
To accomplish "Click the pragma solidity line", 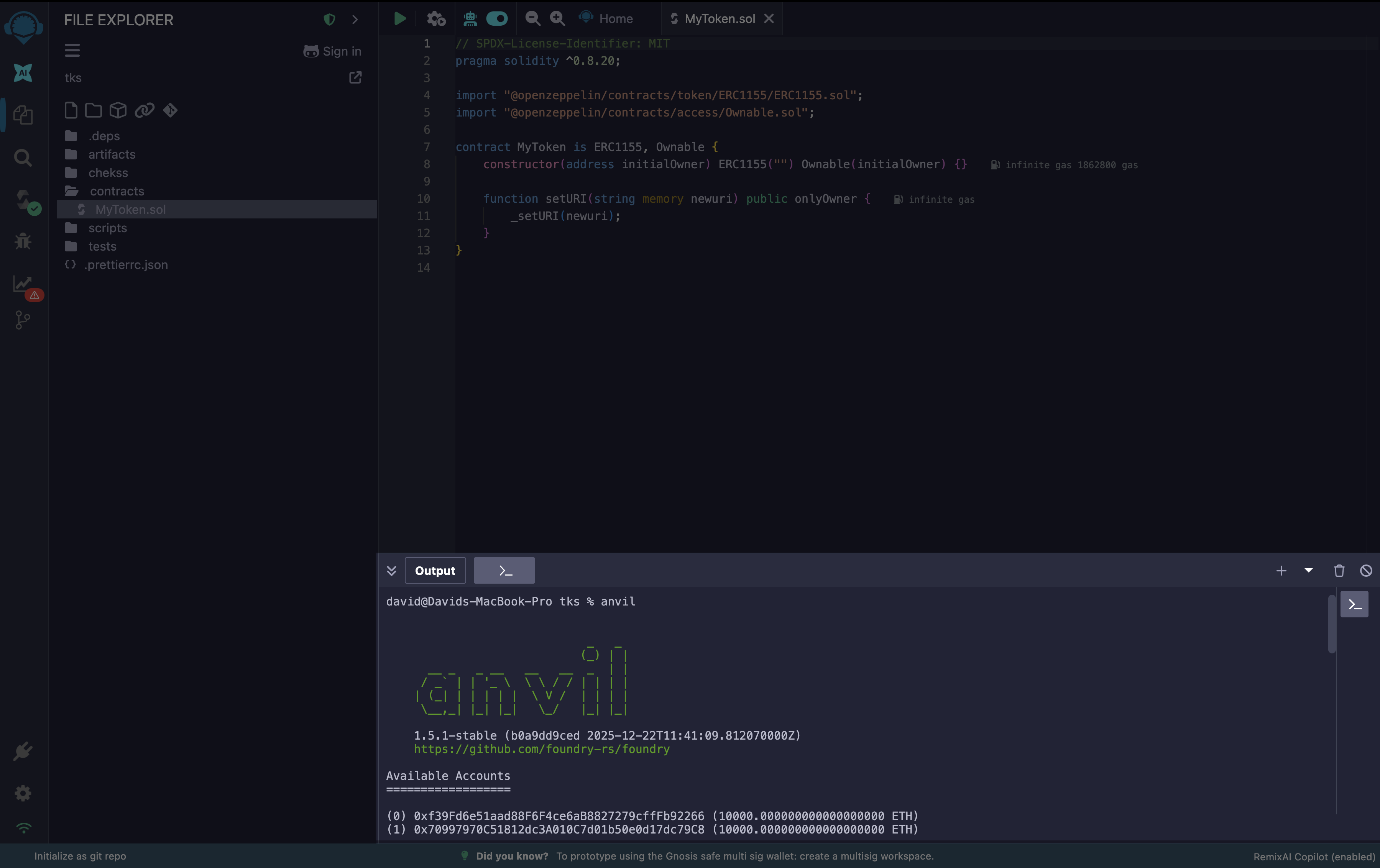I will (x=538, y=61).
